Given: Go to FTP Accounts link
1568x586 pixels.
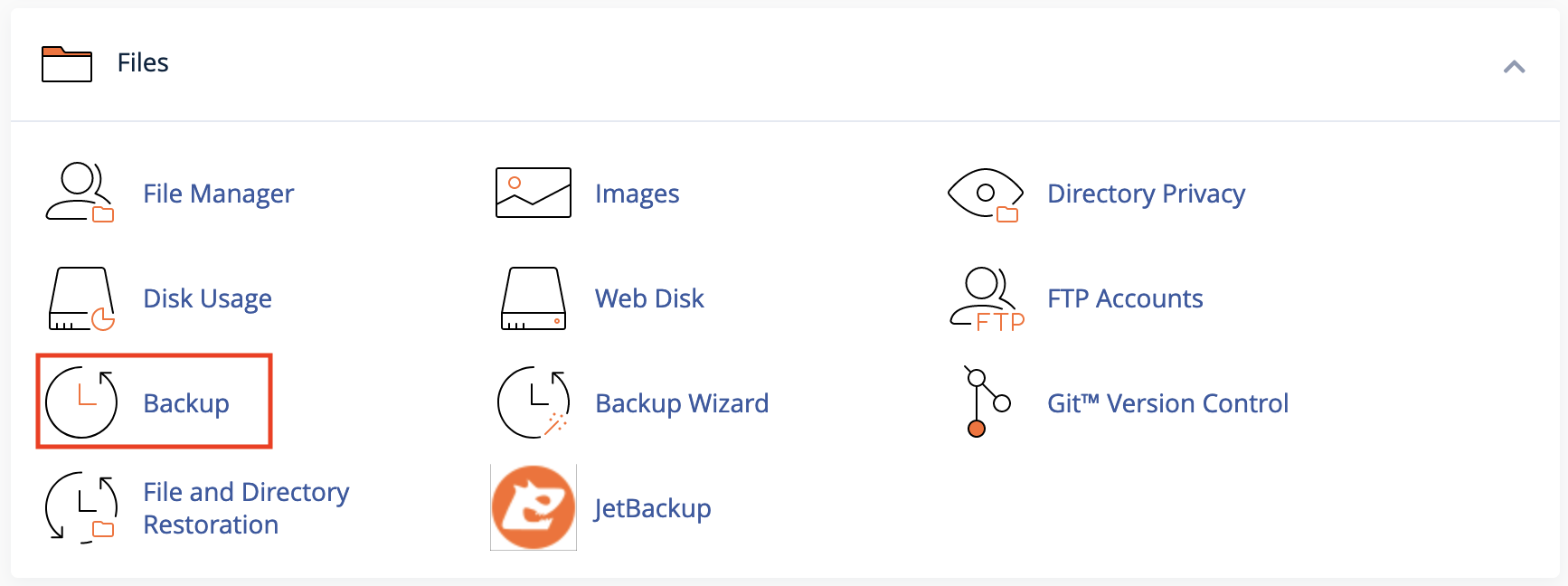Looking at the screenshot, I should click(1125, 298).
